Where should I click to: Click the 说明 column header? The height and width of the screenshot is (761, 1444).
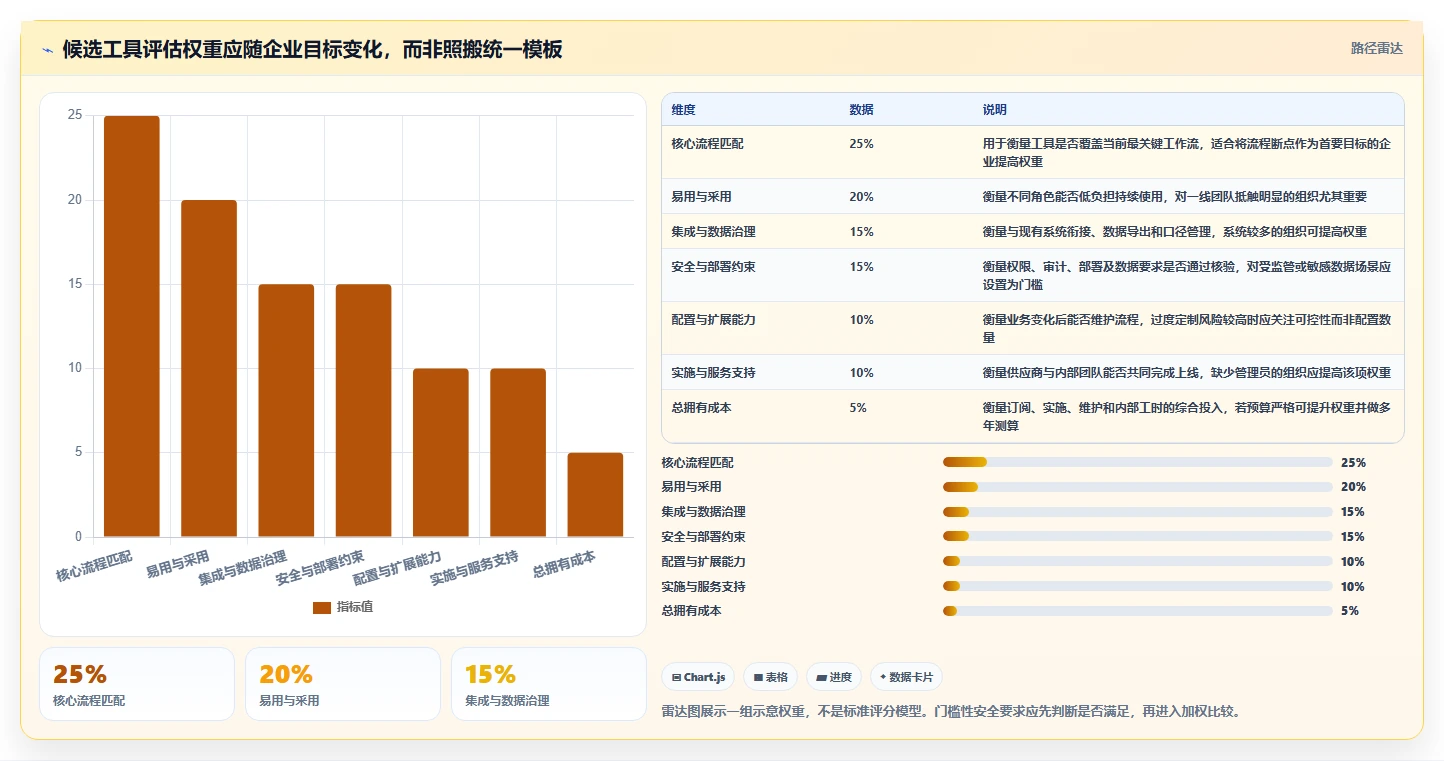995,109
